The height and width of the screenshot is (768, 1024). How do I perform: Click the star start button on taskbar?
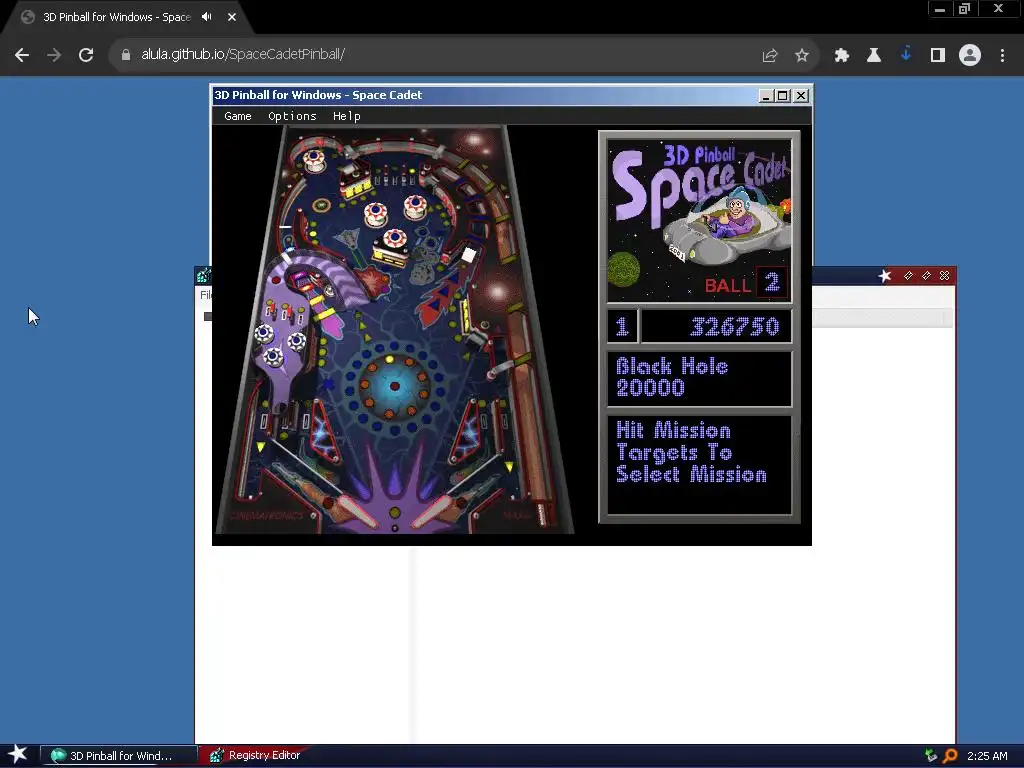(x=18, y=755)
